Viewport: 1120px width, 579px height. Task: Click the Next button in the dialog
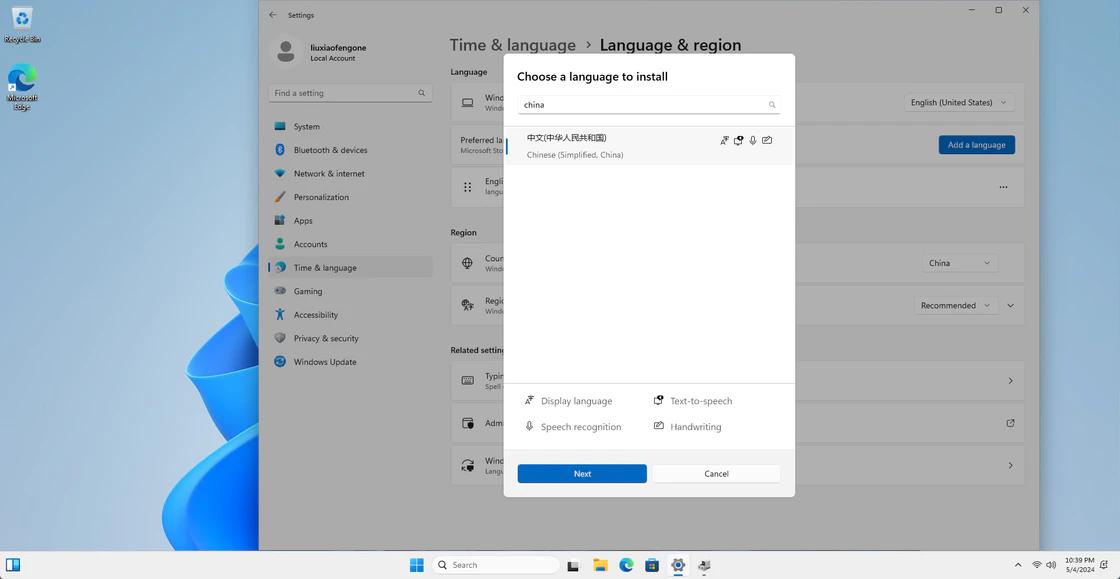[582, 473]
